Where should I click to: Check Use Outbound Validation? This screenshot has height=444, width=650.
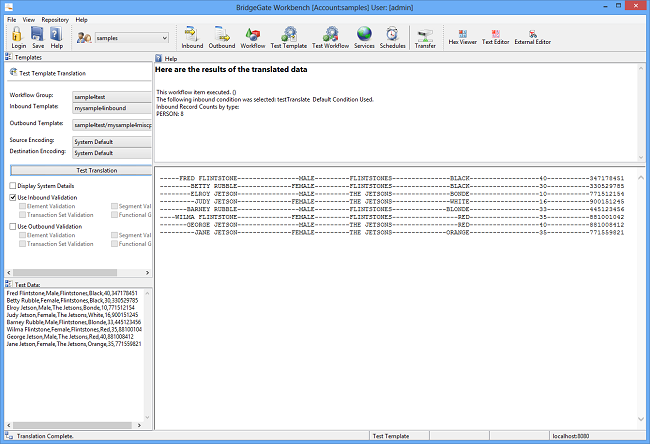point(13,226)
